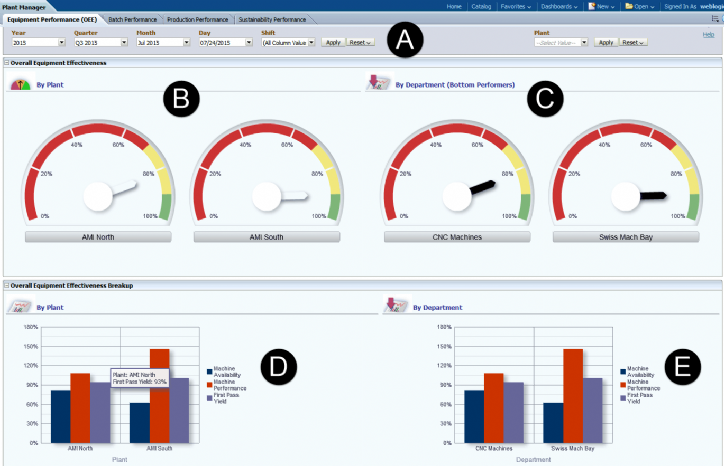The height and width of the screenshot is (466, 724).
Task: Open the Shift column value dropdown
Action: [312, 43]
